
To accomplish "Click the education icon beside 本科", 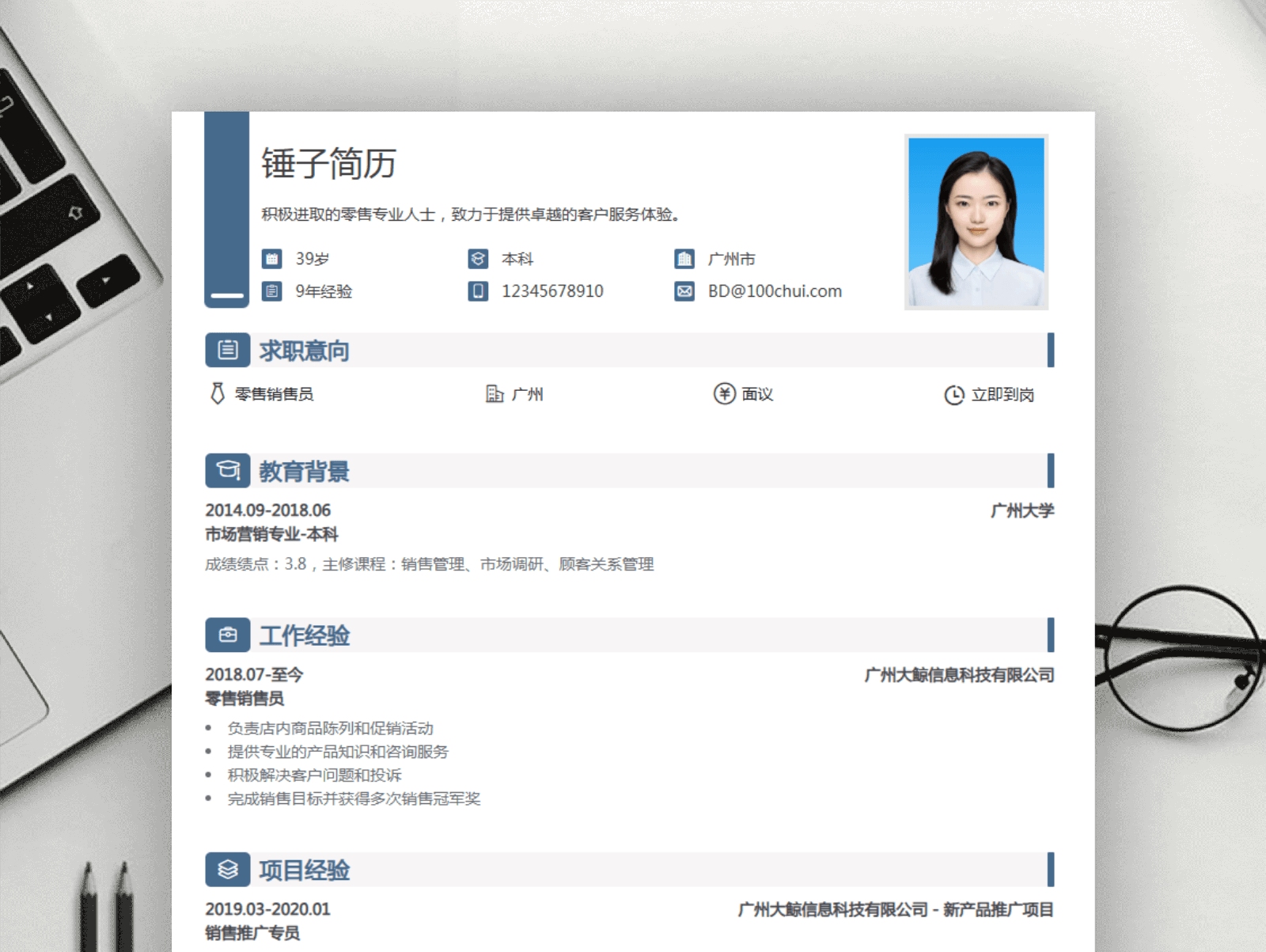I will pos(478,259).
